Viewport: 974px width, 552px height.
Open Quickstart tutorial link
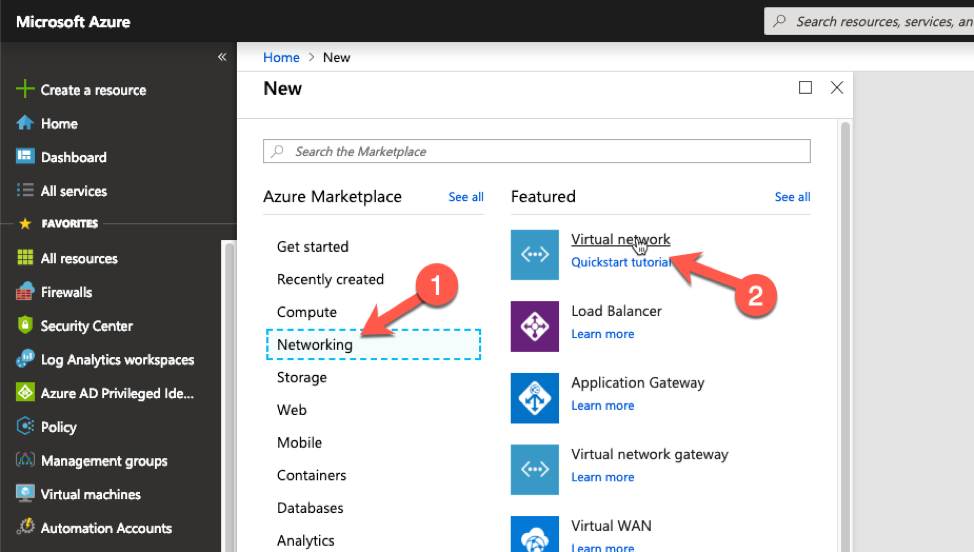click(x=621, y=262)
